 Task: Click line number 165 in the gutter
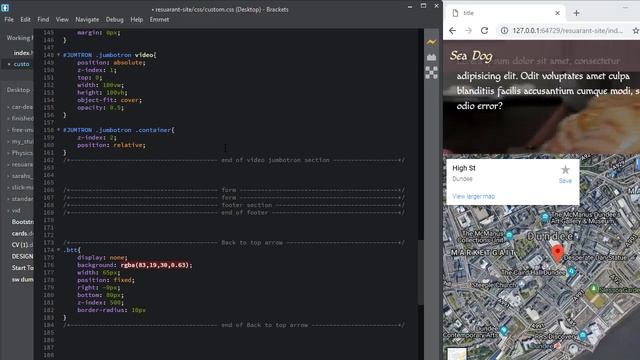pos(49,182)
